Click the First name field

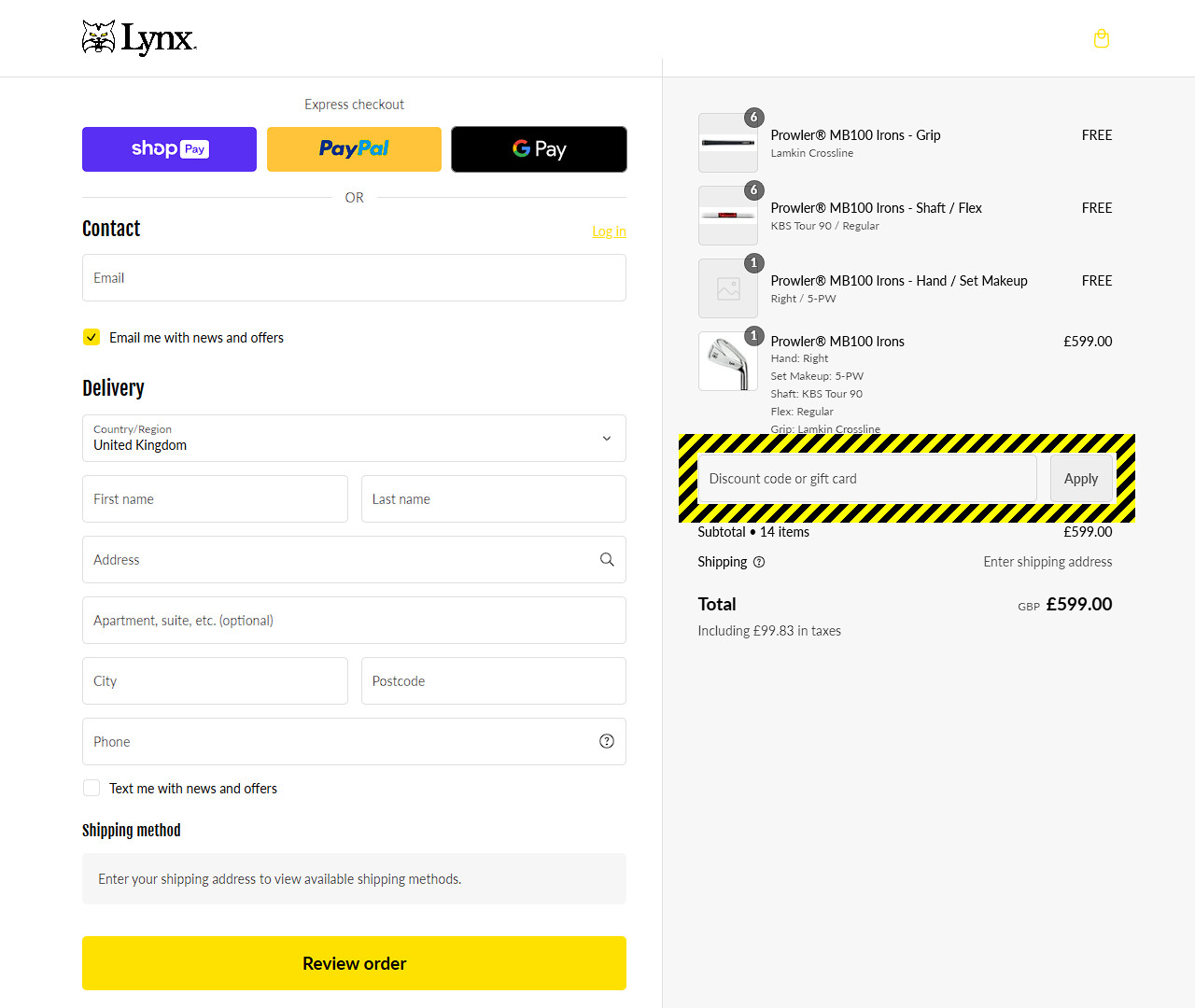tap(215, 499)
